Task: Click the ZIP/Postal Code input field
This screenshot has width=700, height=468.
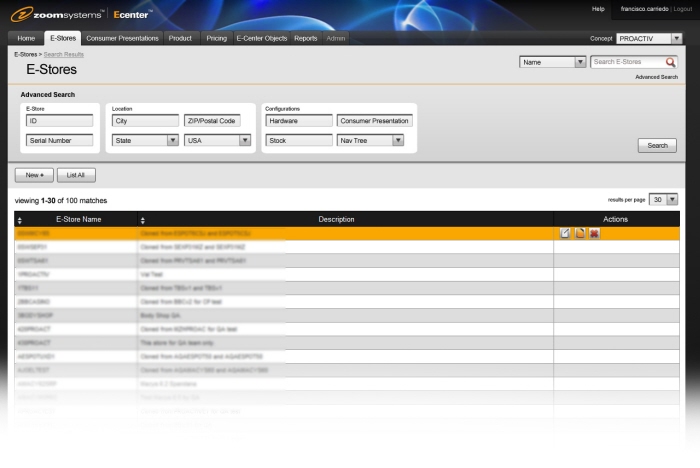Action: (212, 121)
